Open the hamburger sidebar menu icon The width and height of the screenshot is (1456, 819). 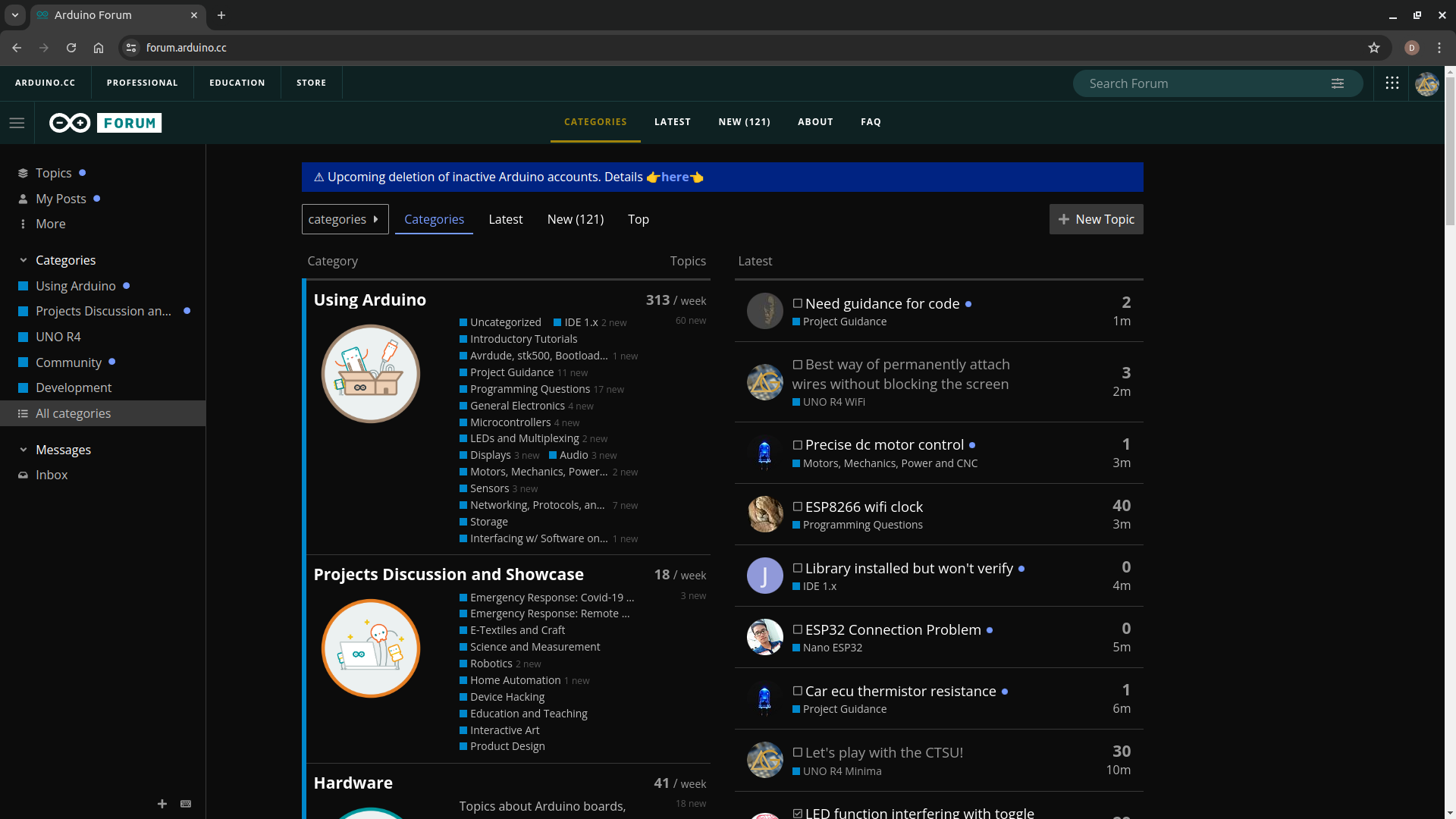17,123
